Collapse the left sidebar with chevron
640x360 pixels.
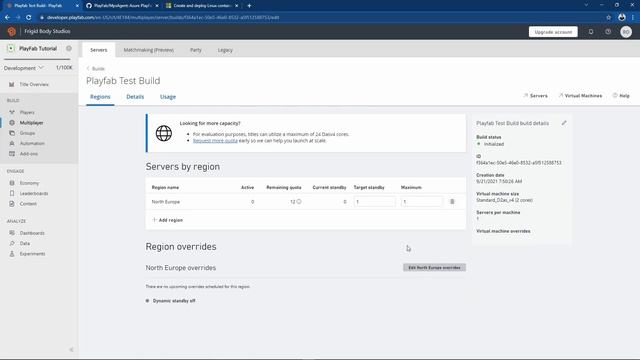[71, 349]
